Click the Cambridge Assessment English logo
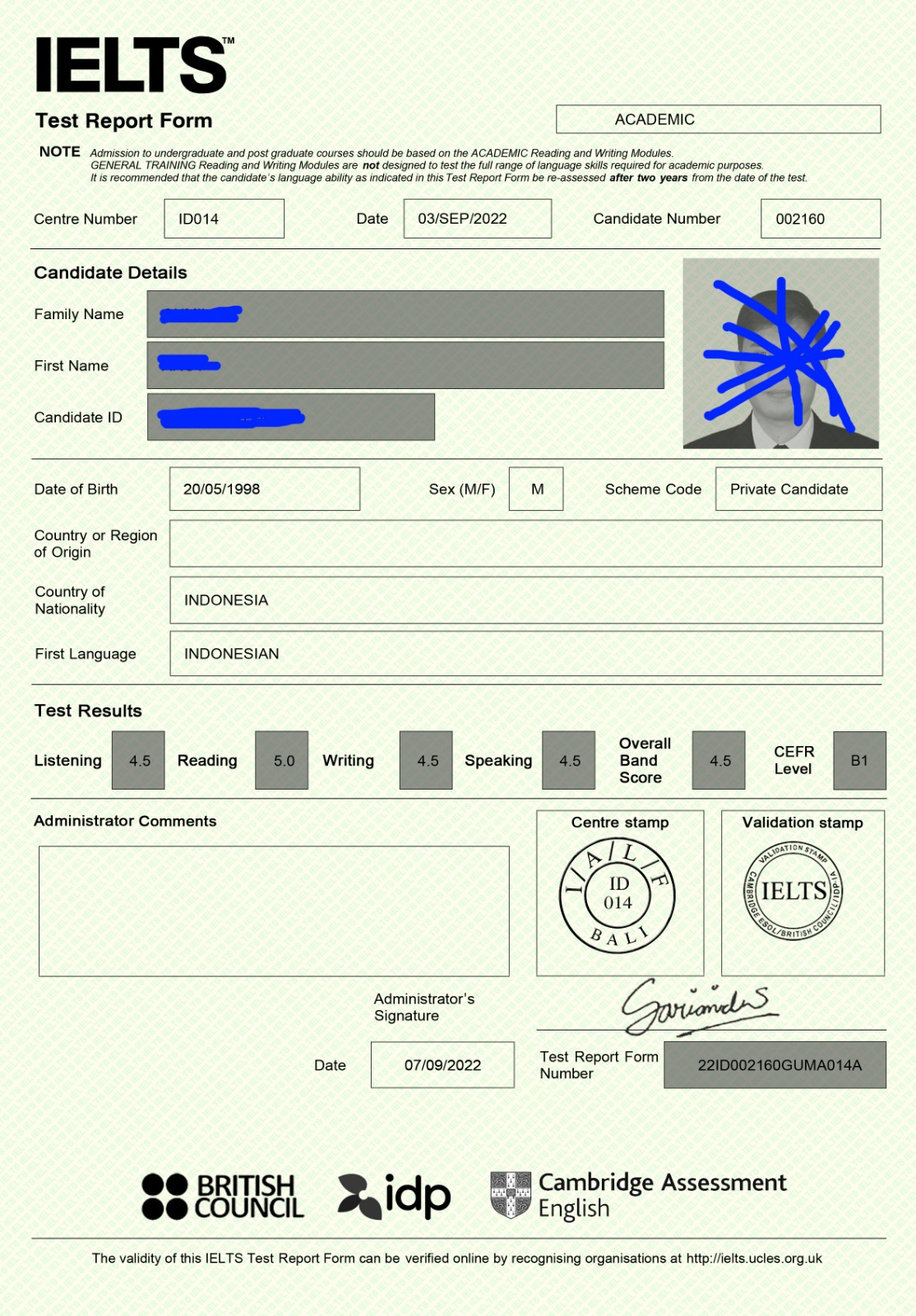This screenshot has height=1316, width=916. 638,1195
